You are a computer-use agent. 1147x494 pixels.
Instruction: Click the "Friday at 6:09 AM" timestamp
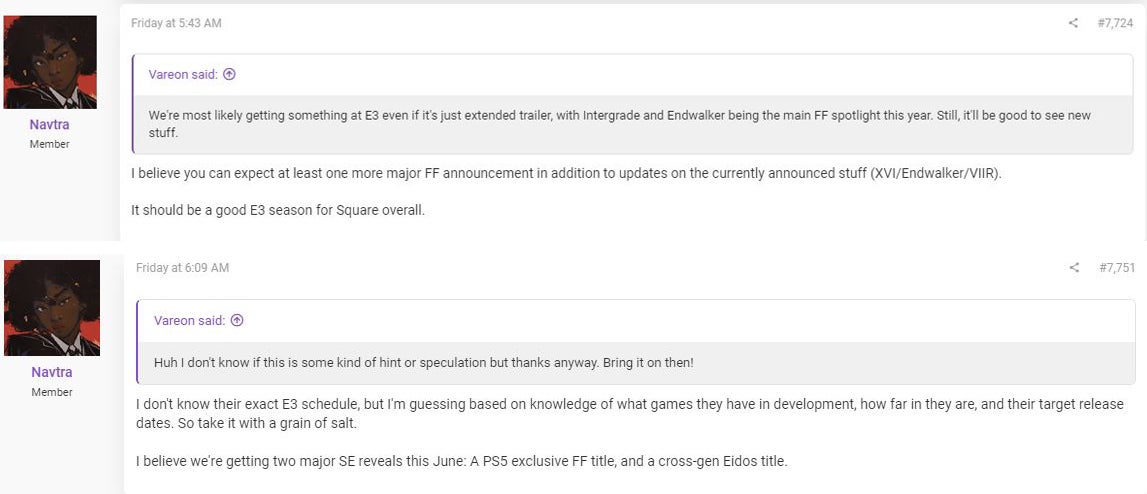coord(182,268)
